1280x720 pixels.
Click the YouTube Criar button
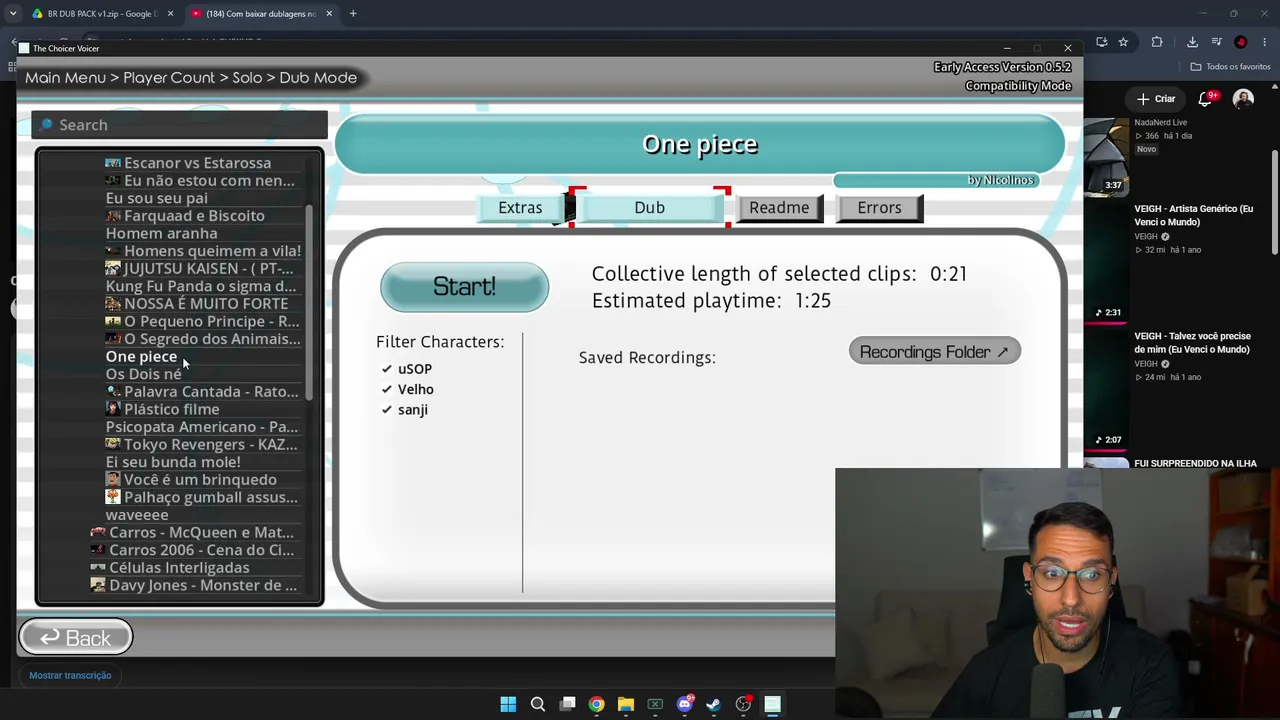pos(1157,99)
